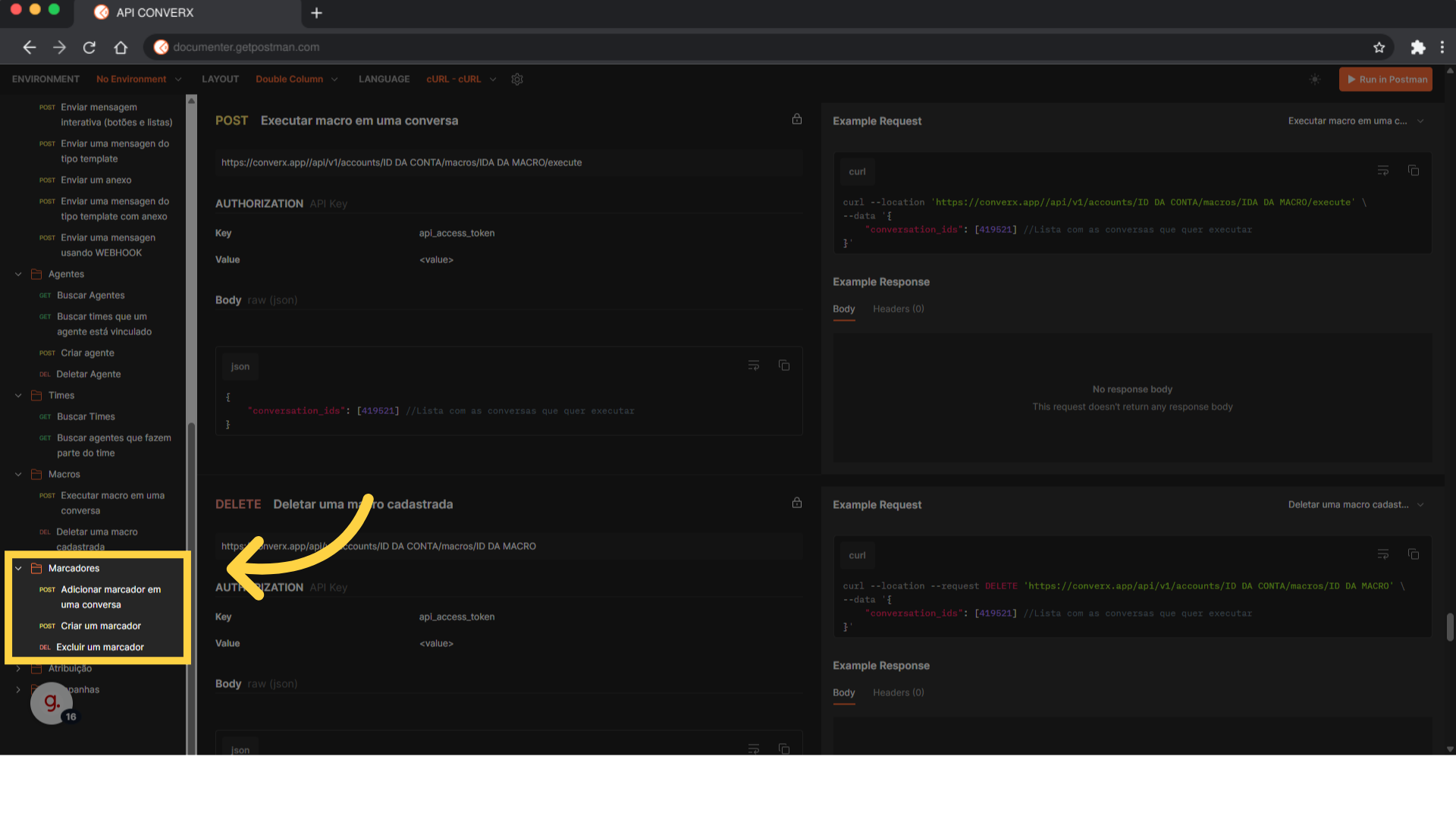
Task: Copy the DELETE curl example request code
Action: point(1414,554)
